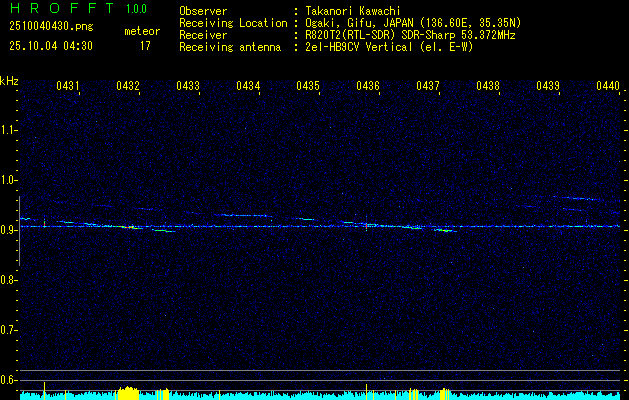Click the 1.0 frequency axis label
629x400 pixels.
[x=9, y=180]
